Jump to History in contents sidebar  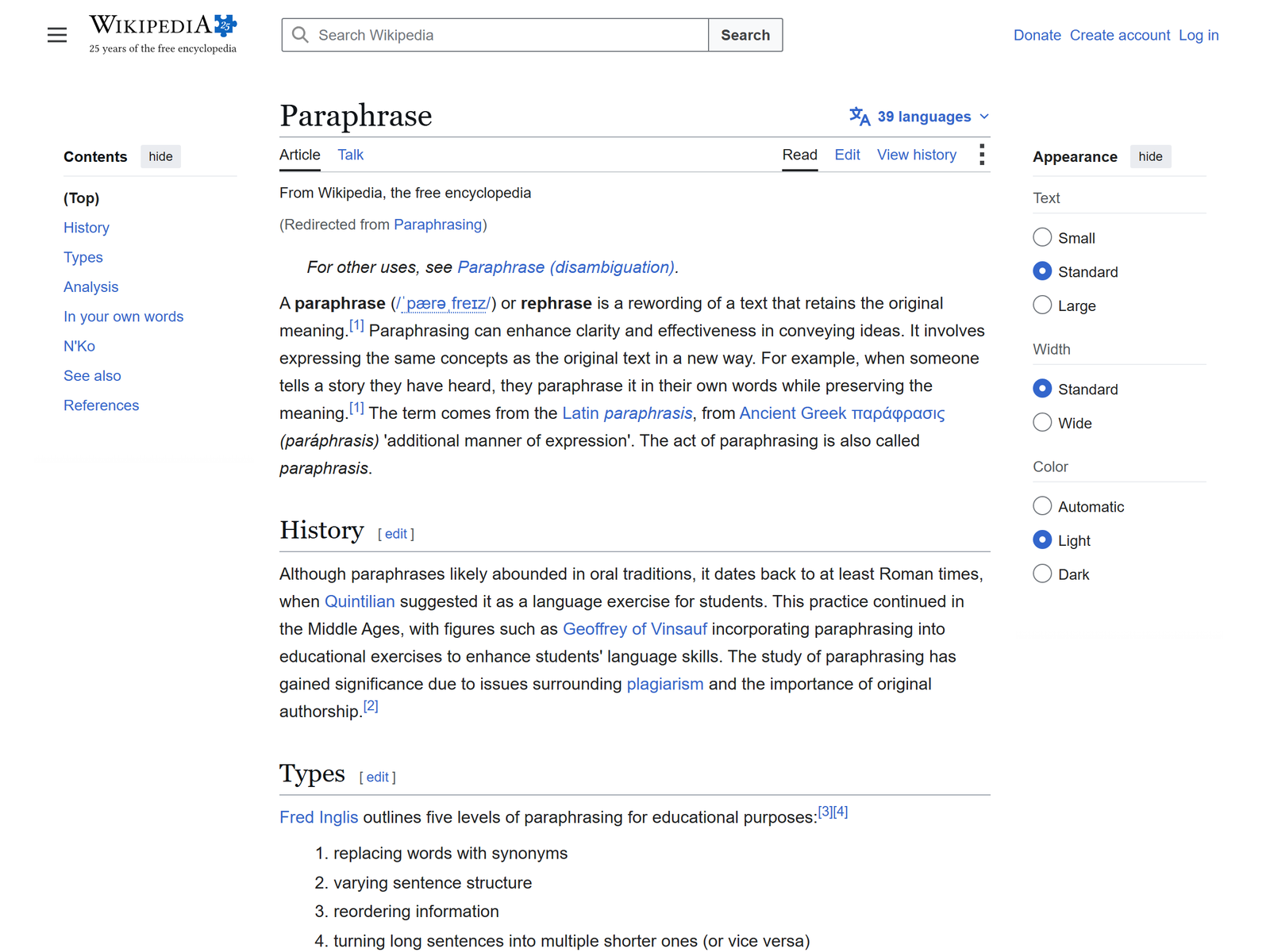coord(87,228)
